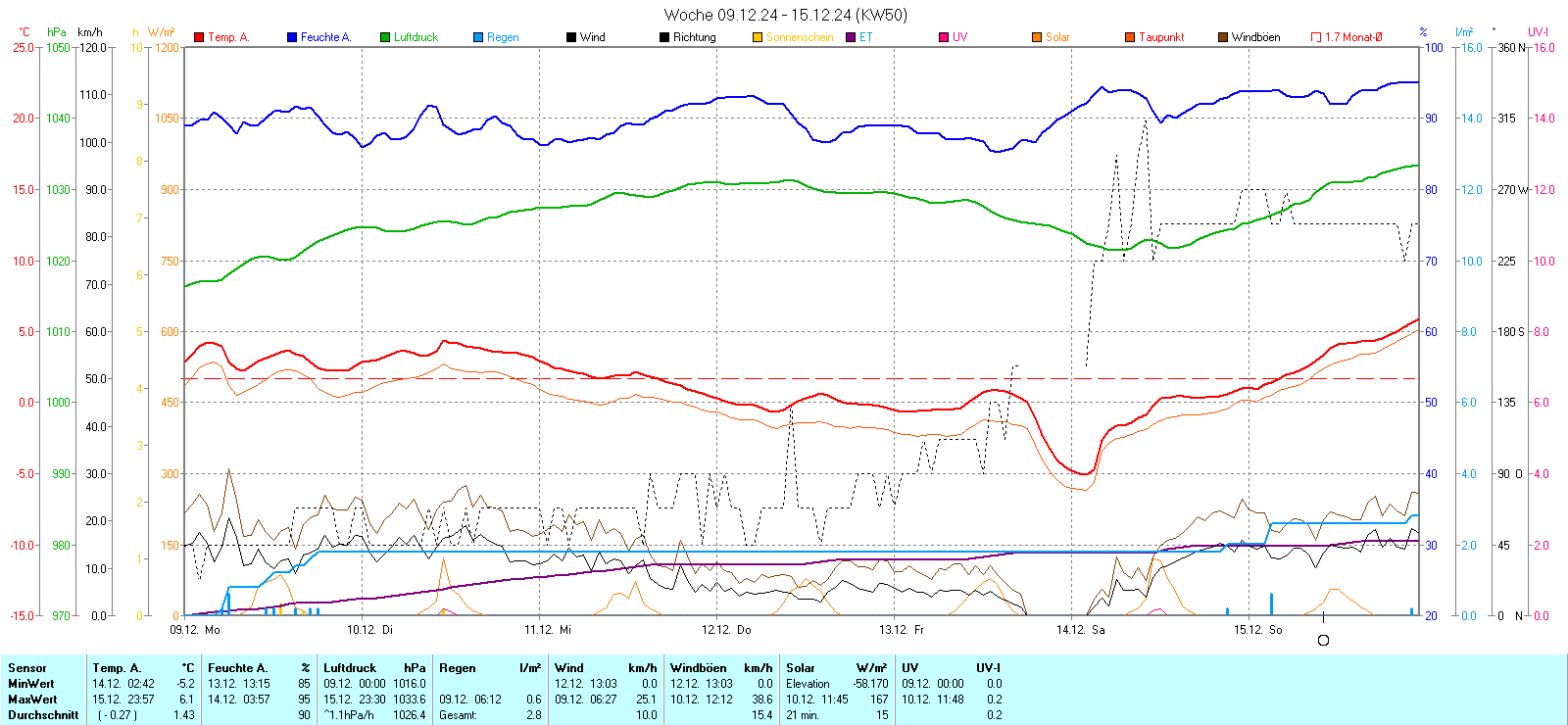The image size is (1568, 725).
Task: Click the circle marker below the 15.12. axis
Action: (x=1323, y=641)
